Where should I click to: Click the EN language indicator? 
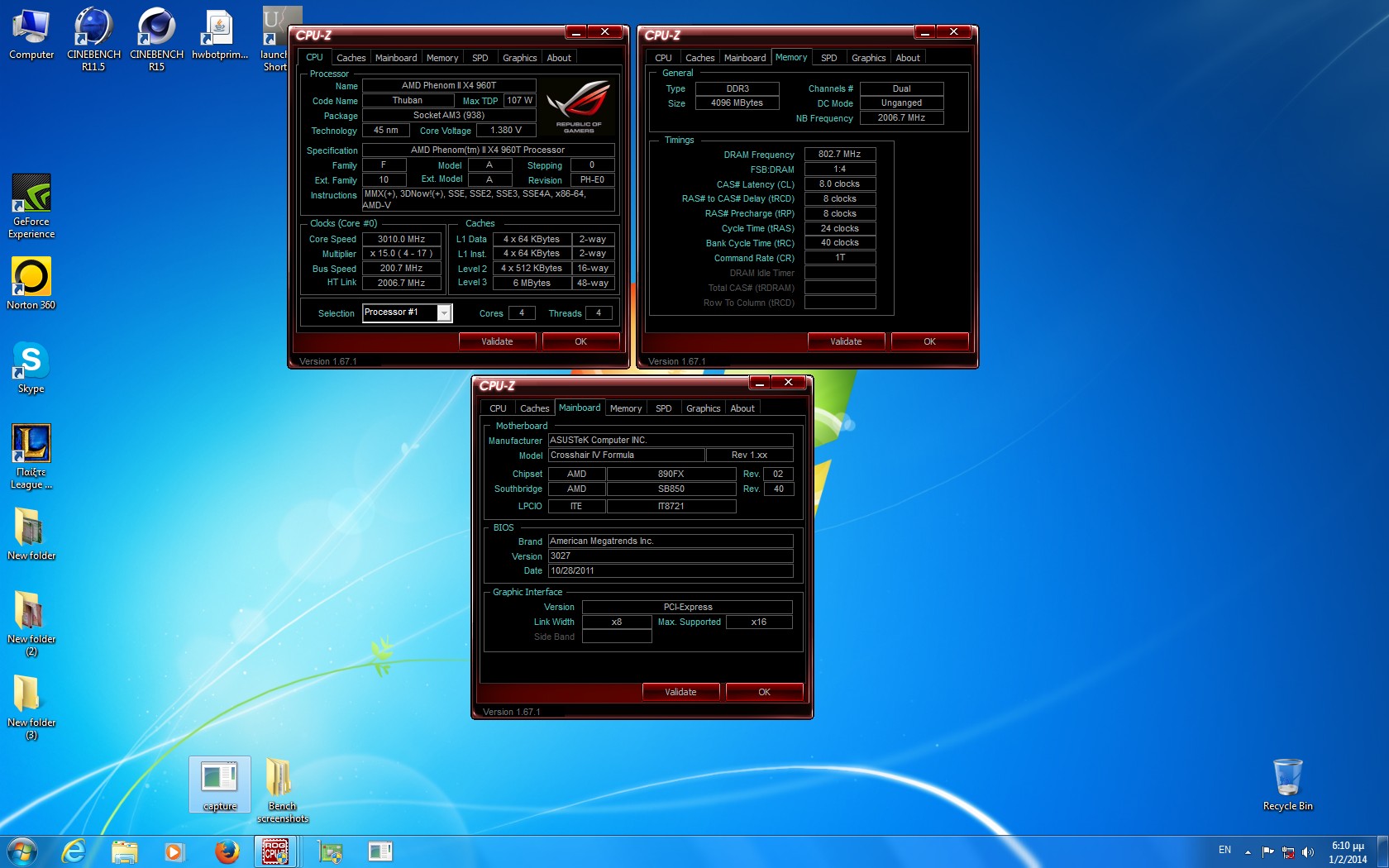tap(1224, 850)
